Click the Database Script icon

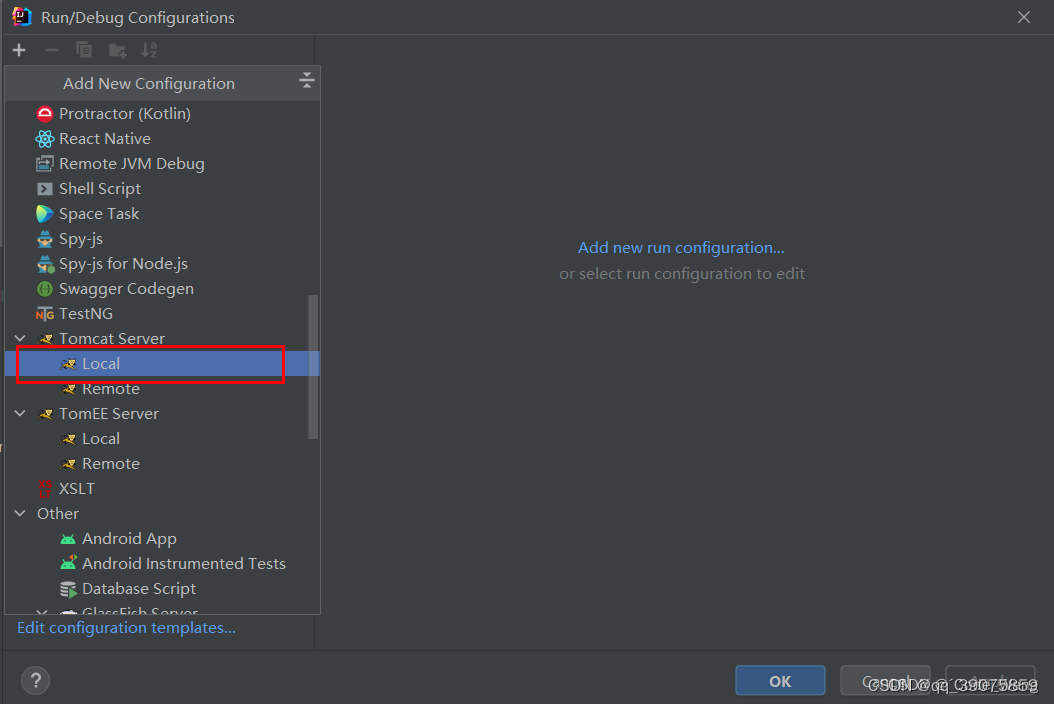pyautogui.click(x=68, y=589)
